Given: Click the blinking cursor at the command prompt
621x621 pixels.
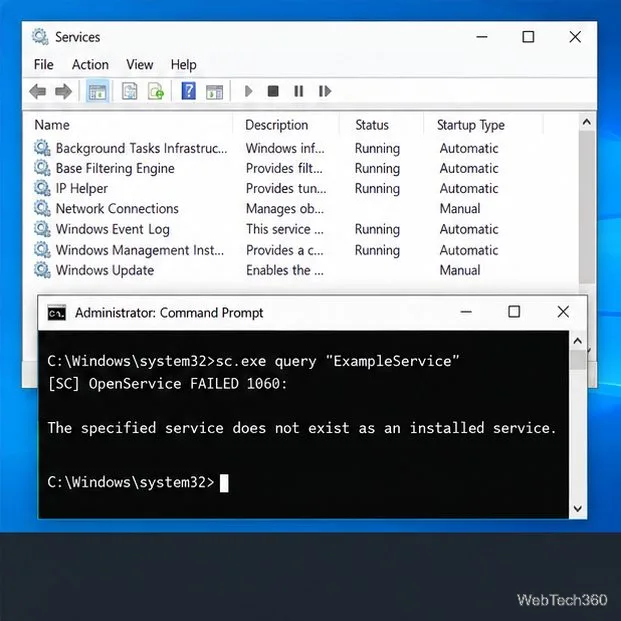Looking at the screenshot, I should point(224,483).
